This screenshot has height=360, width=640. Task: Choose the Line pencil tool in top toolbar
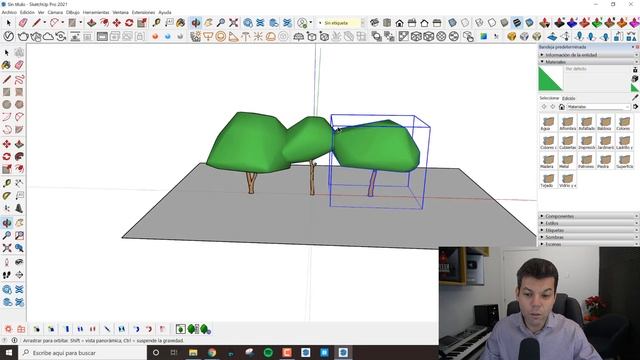[x=36, y=23]
